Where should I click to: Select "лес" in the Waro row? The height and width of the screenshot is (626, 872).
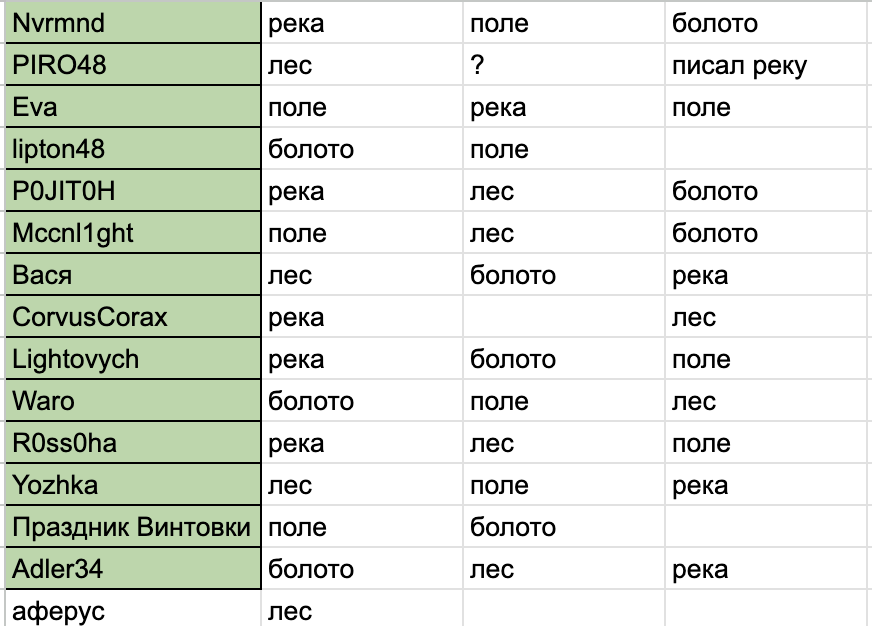(x=768, y=401)
